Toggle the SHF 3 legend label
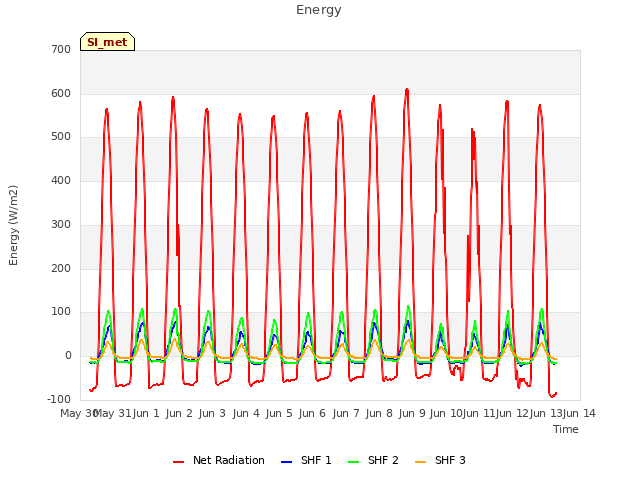The width and height of the screenshot is (640, 480). (450, 460)
